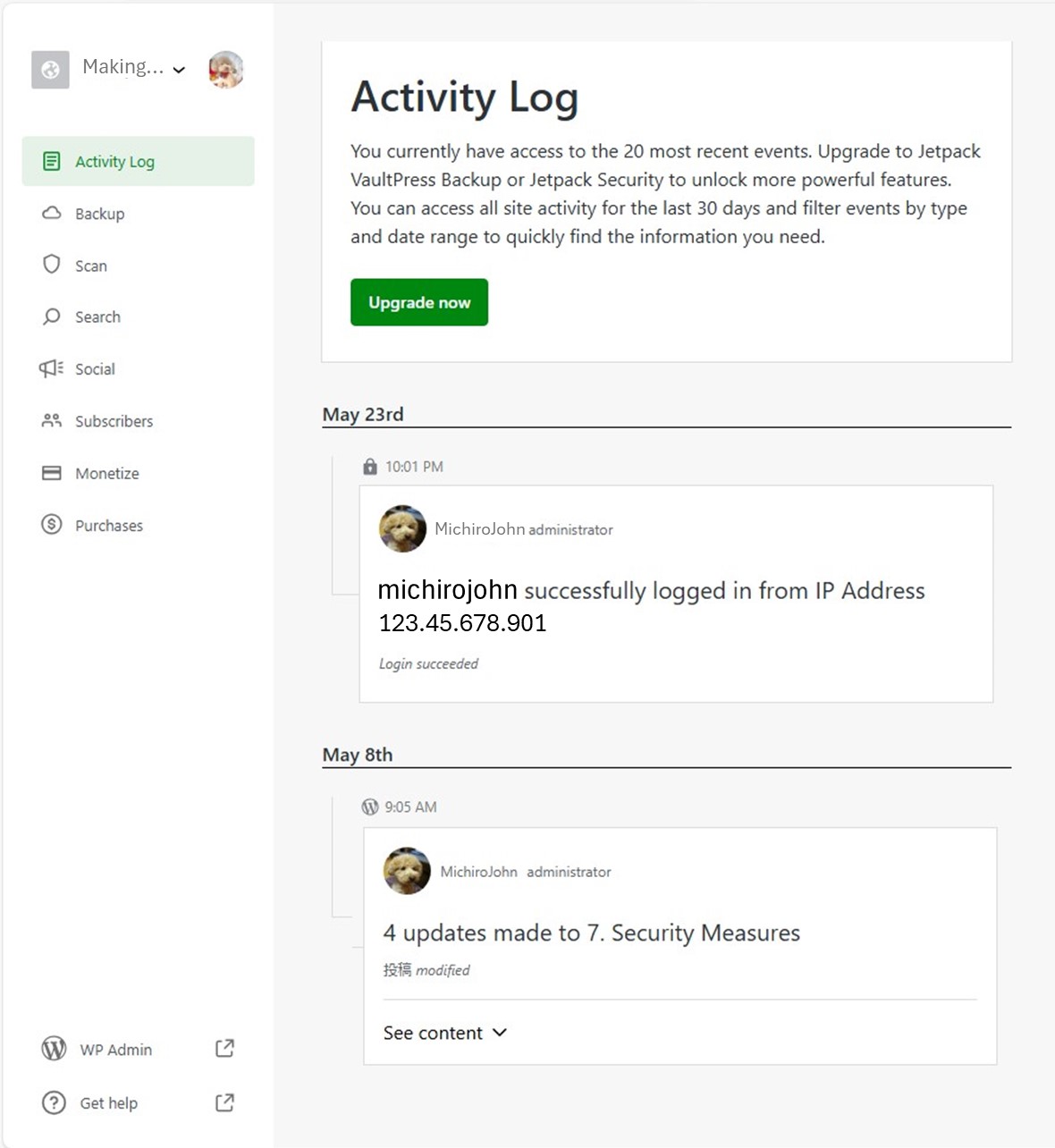The height and width of the screenshot is (1148, 1055).
Task: Click the user profile avatar at top
Action: [226, 70]
